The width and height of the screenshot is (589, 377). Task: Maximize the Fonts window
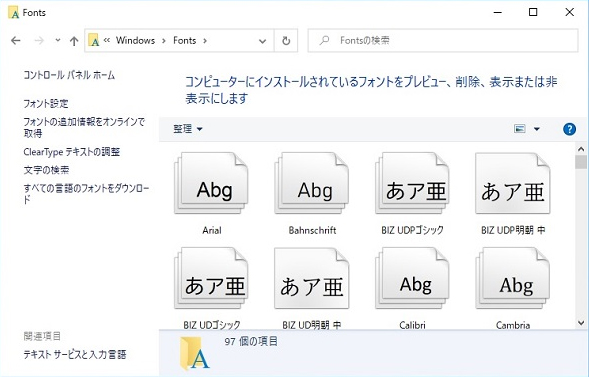click(x=533, y=12)
